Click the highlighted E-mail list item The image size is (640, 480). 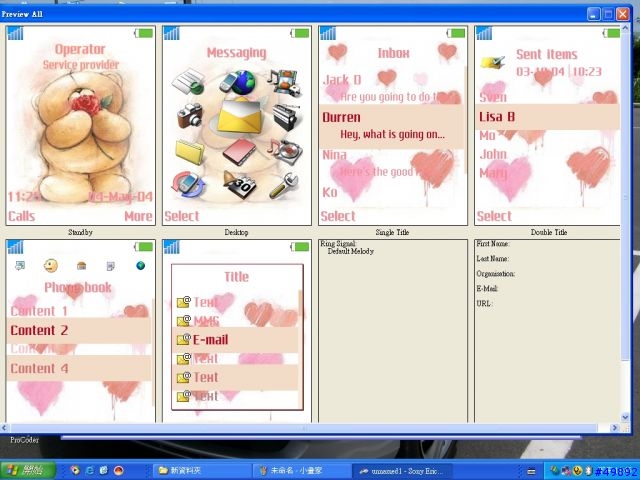236,340
